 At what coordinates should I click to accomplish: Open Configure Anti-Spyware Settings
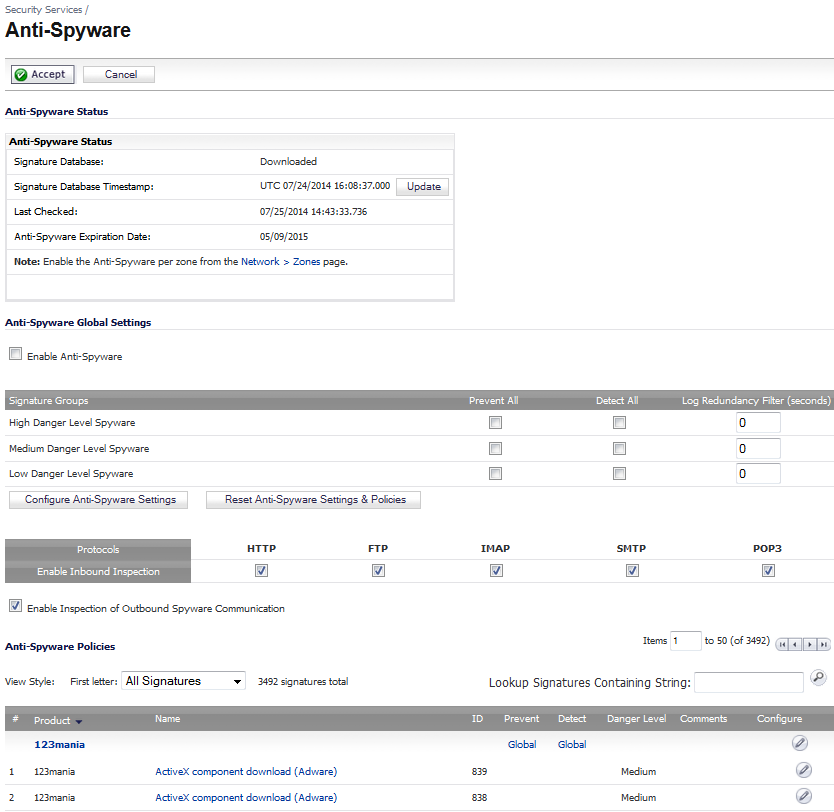[98, 500]
